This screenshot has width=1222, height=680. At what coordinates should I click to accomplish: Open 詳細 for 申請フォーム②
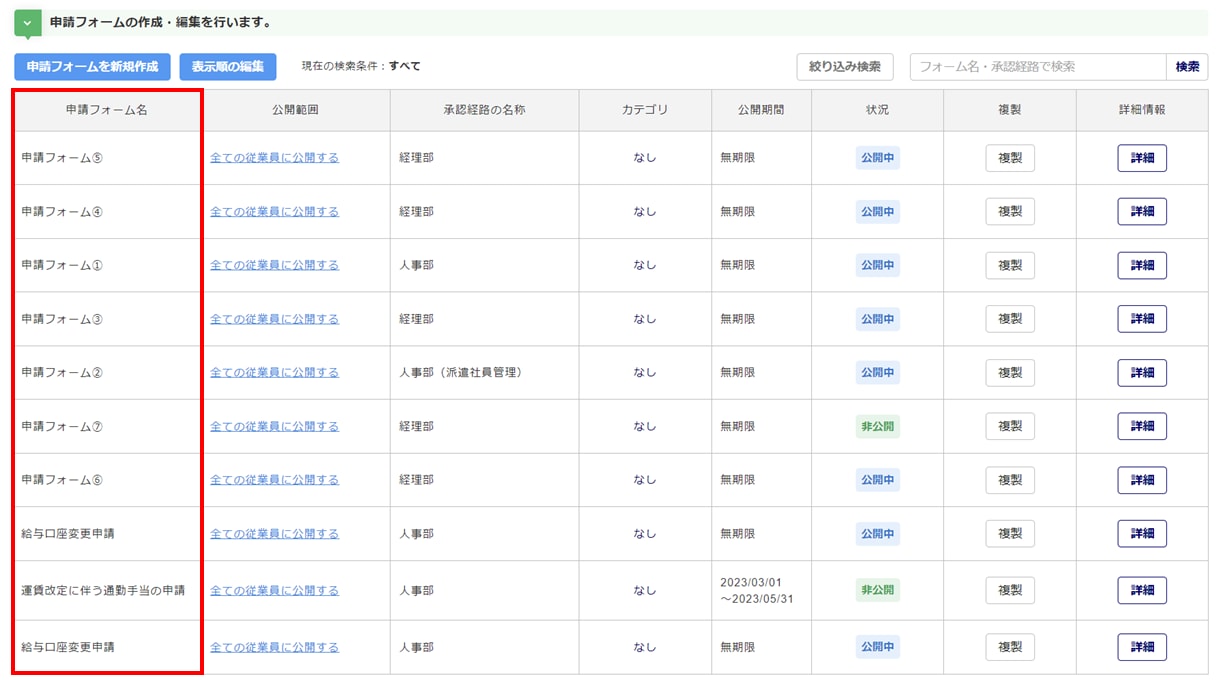click(1142, 373)
